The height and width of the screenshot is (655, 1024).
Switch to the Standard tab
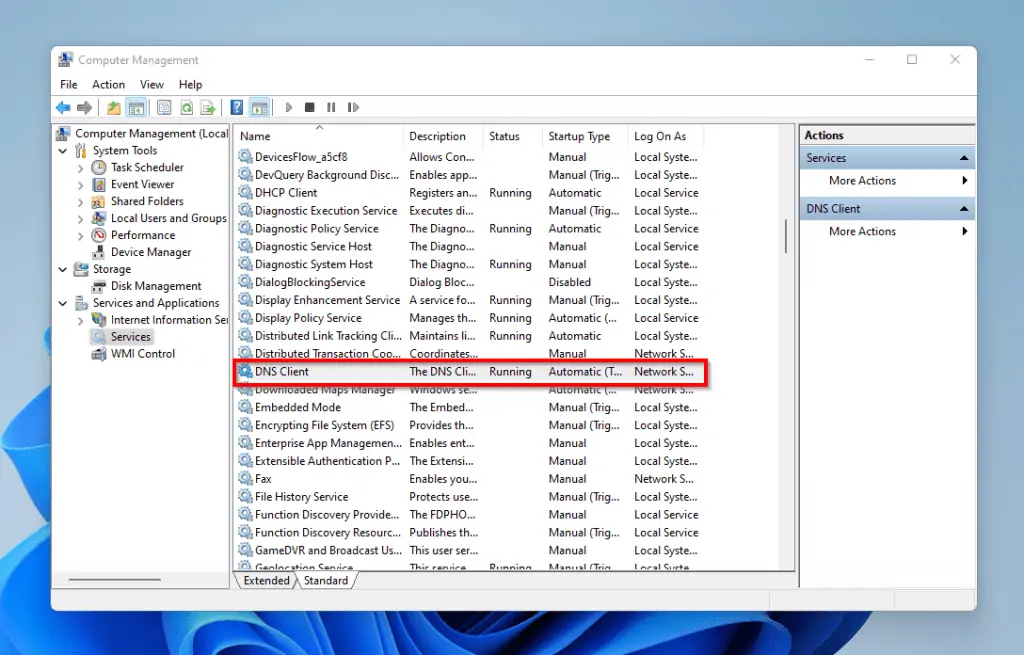point(327,580)
